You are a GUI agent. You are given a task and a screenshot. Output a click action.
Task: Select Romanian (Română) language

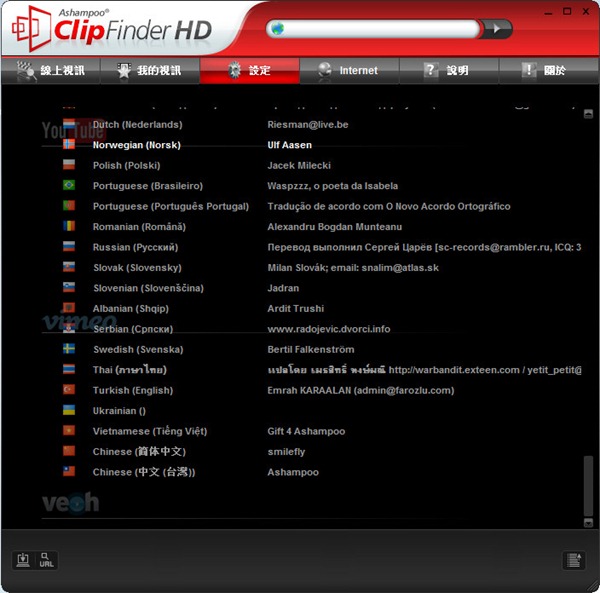click(139, 227)
